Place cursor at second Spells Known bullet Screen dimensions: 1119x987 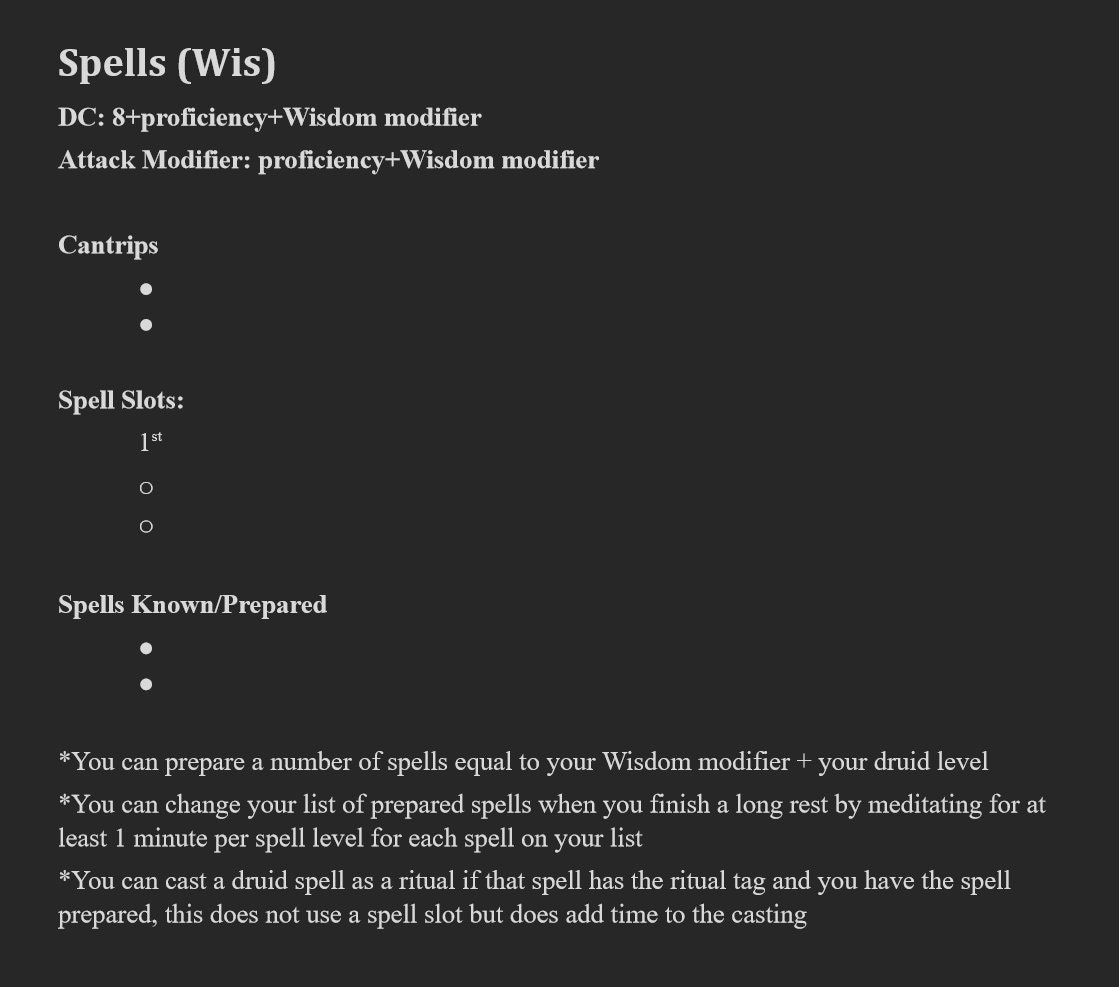[146, 684]
